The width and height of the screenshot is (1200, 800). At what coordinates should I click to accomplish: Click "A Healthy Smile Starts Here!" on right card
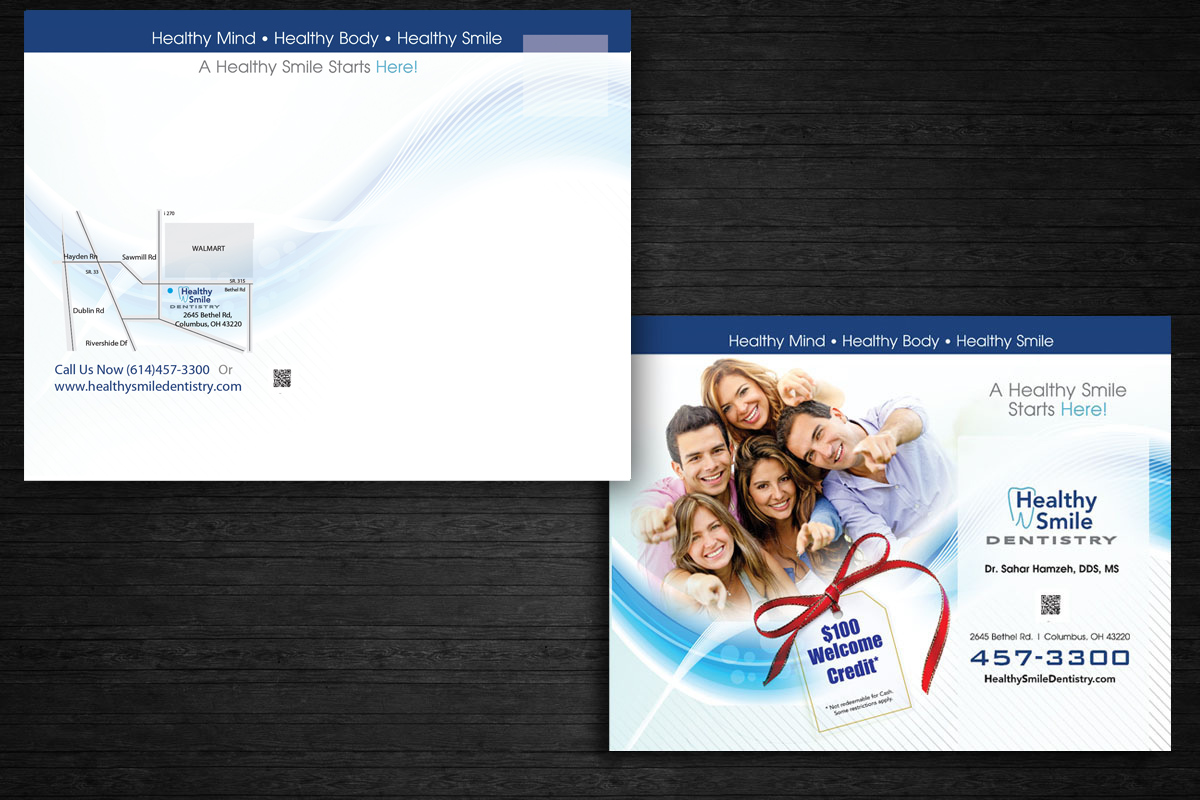pos(1058,400)
